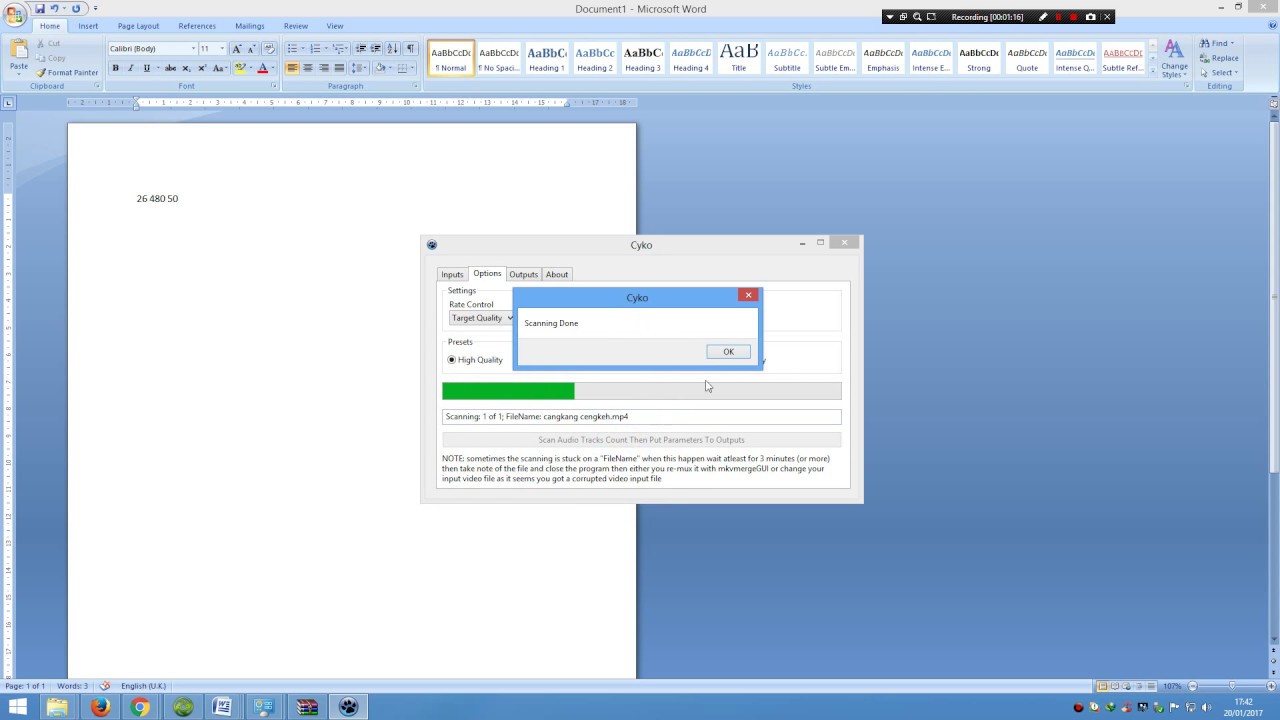Select the Options tab in Cyko

(487, 273)
